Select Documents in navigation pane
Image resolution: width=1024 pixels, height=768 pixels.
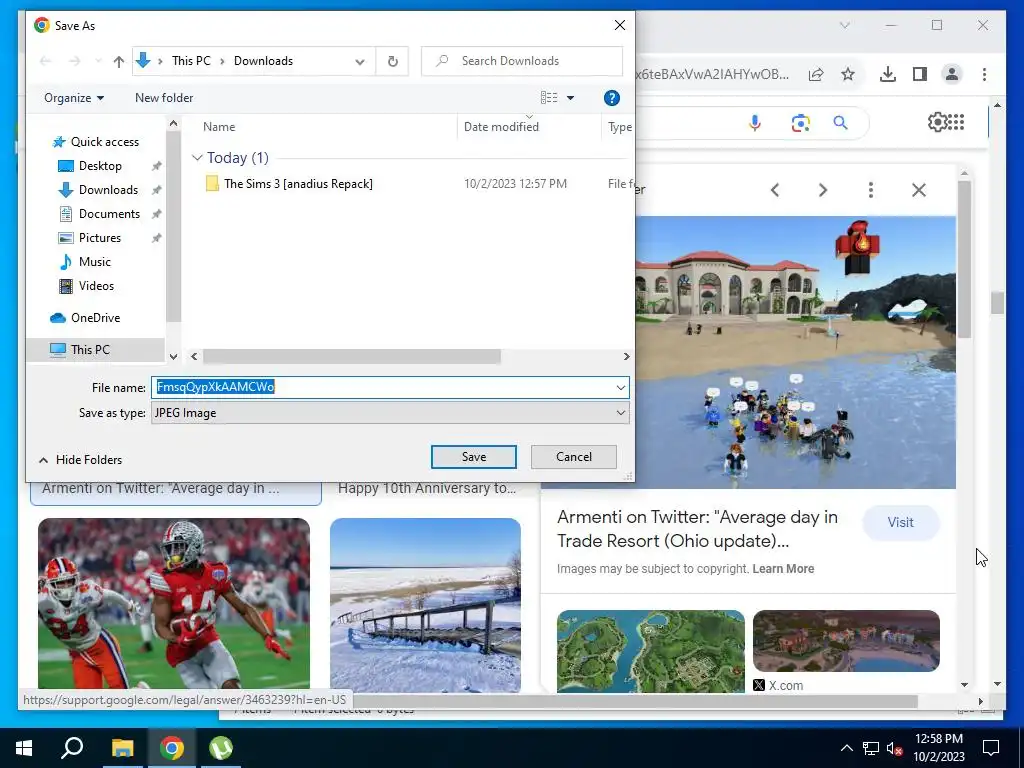pos(99,214)
